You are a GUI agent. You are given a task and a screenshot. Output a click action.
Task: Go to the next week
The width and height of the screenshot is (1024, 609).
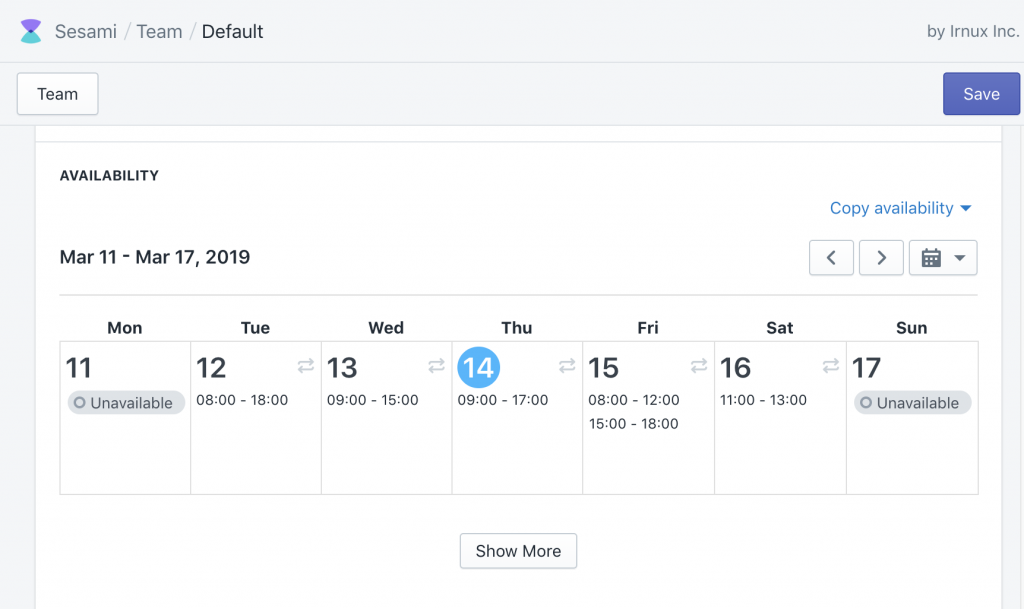(x=881, y=258)
